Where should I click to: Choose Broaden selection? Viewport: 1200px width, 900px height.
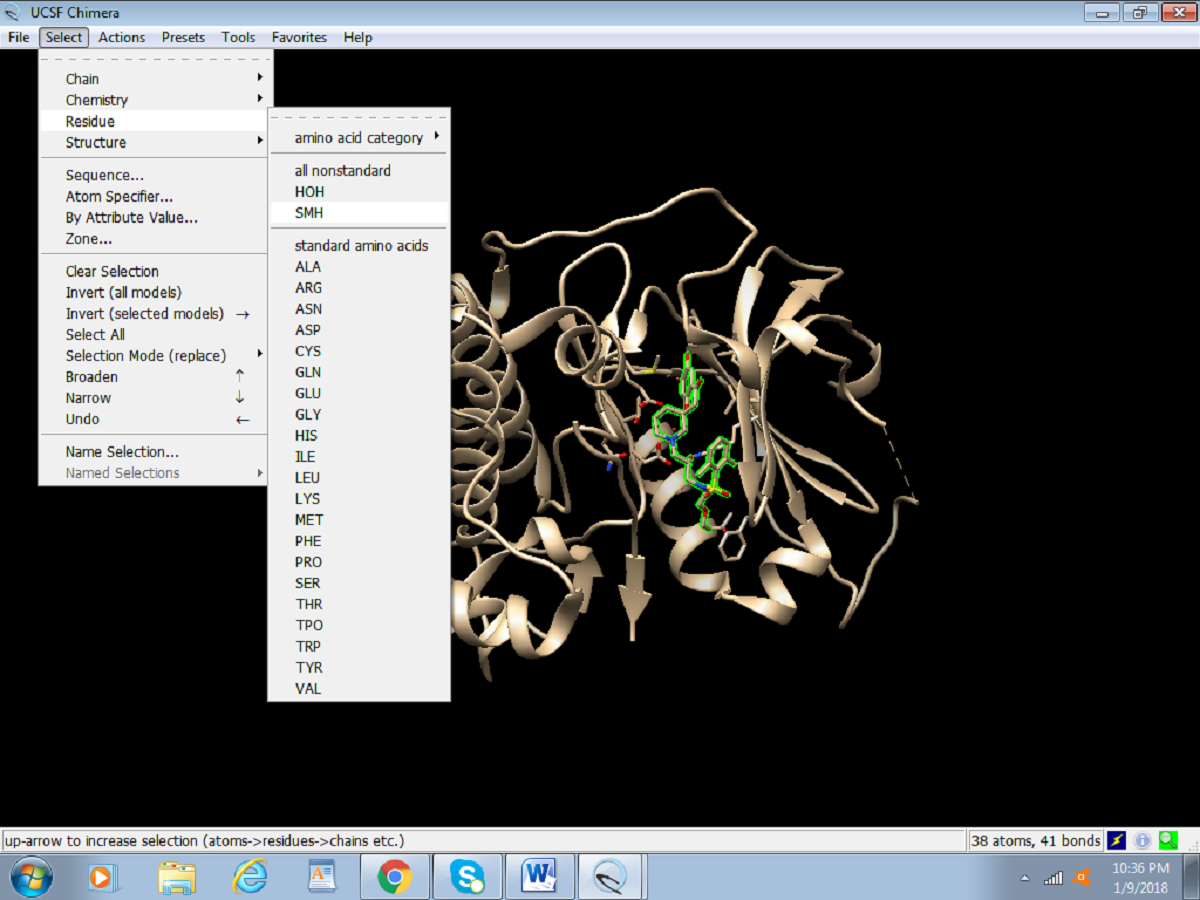[x=155, y=377]
